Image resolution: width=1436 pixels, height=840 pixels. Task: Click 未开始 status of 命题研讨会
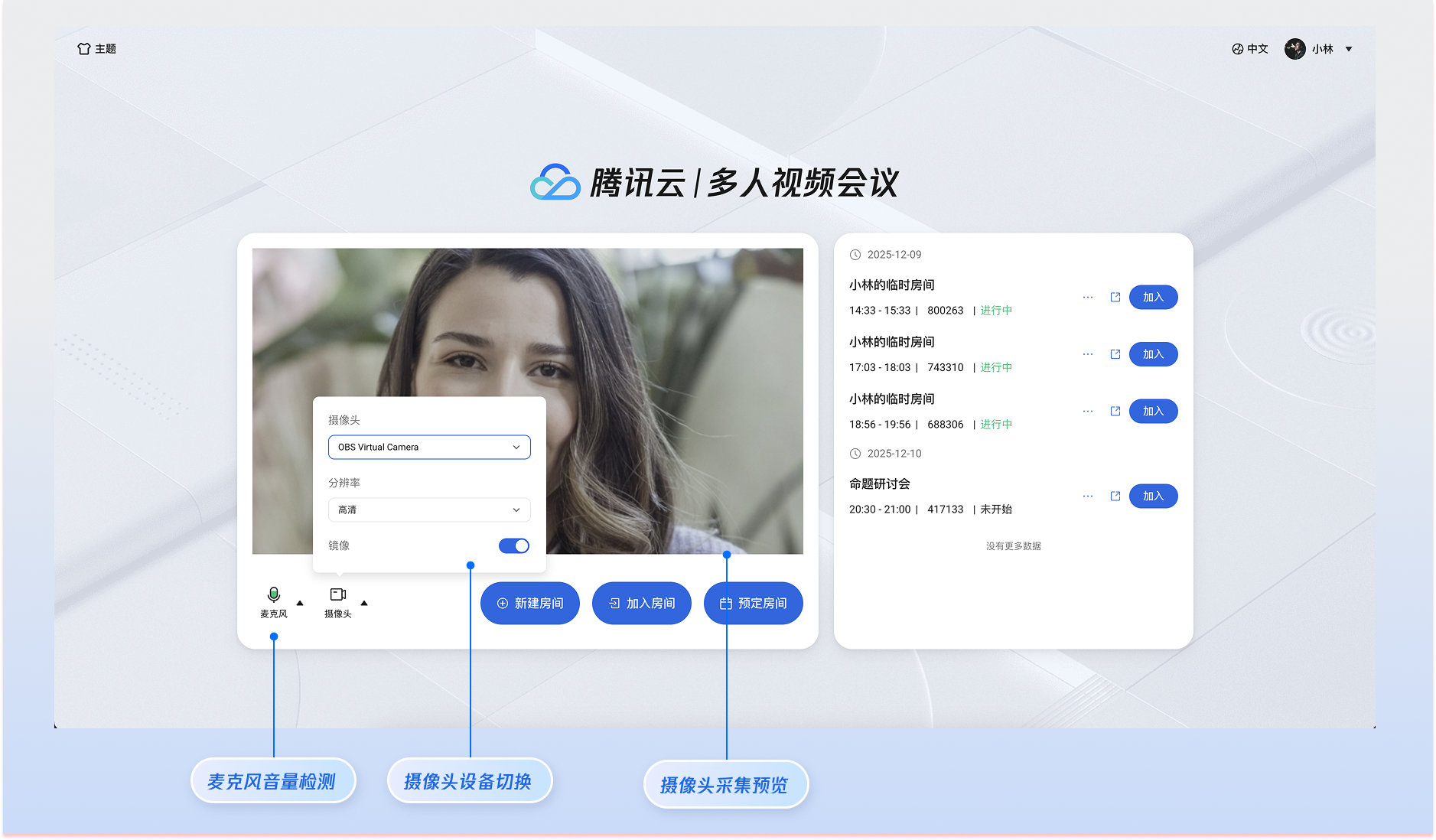click(996, 510)
